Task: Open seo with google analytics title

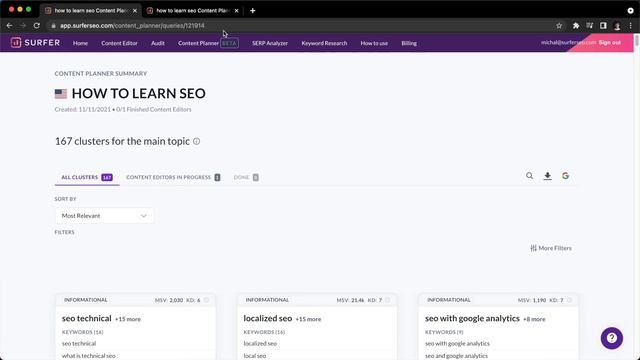Action: pyautogui.click(x=472, y=318)
